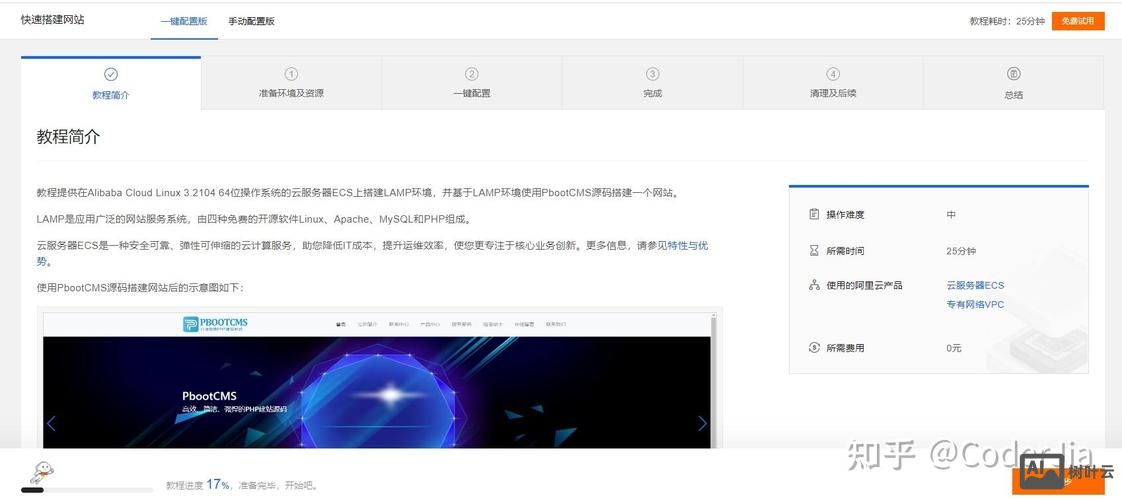The image size is (1122, 500).
Task: Open the 云服务器ECS product link
Action: pos(975,285)
